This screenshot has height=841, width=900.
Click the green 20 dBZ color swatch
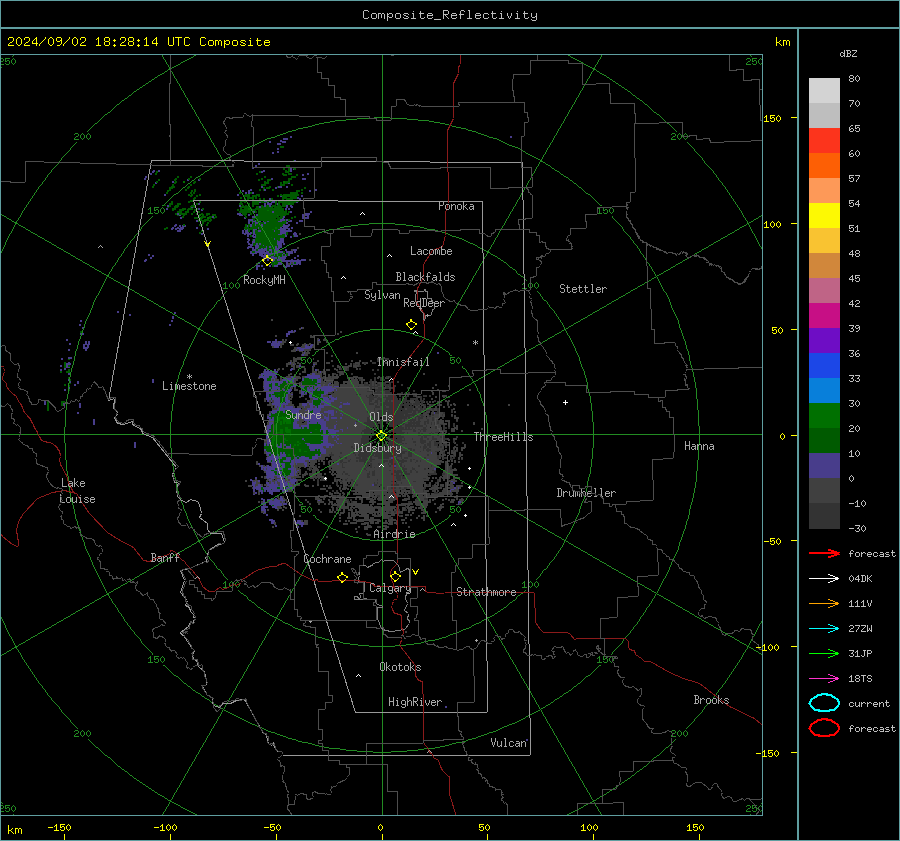tap(824, 415)
